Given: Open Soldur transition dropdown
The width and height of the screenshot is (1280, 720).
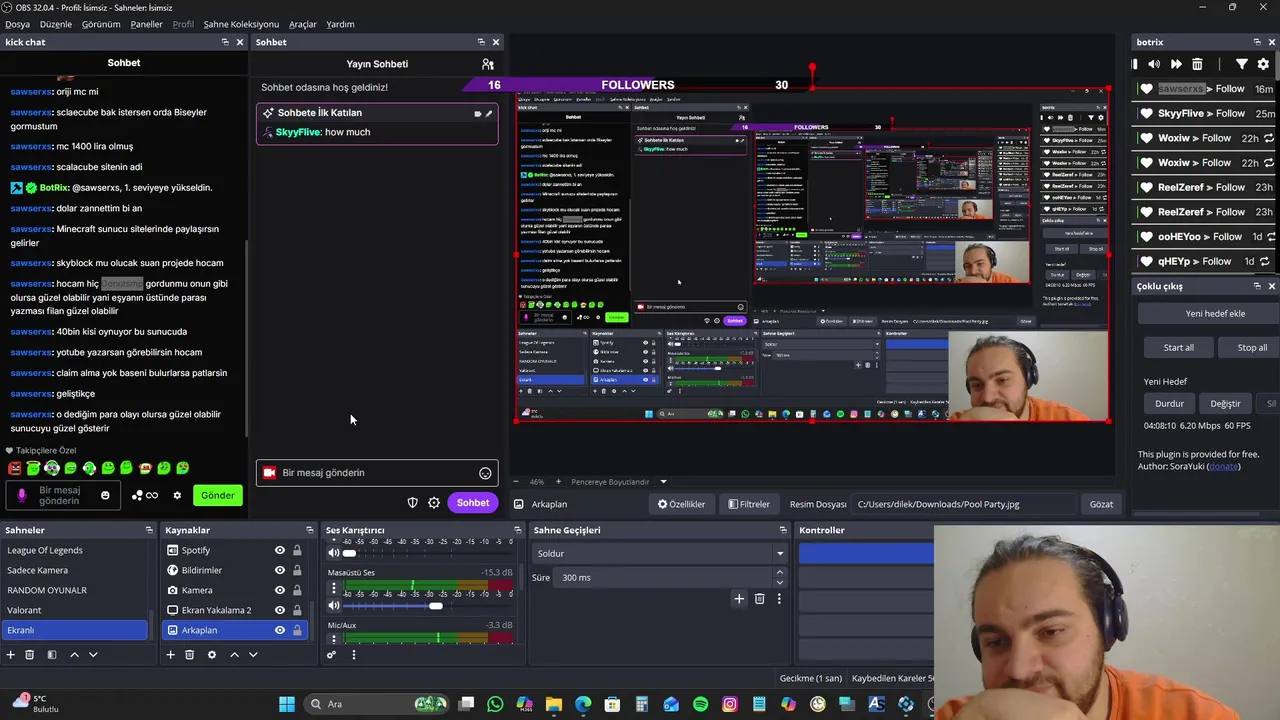Looking at the screenshot, I should point(659,553).
